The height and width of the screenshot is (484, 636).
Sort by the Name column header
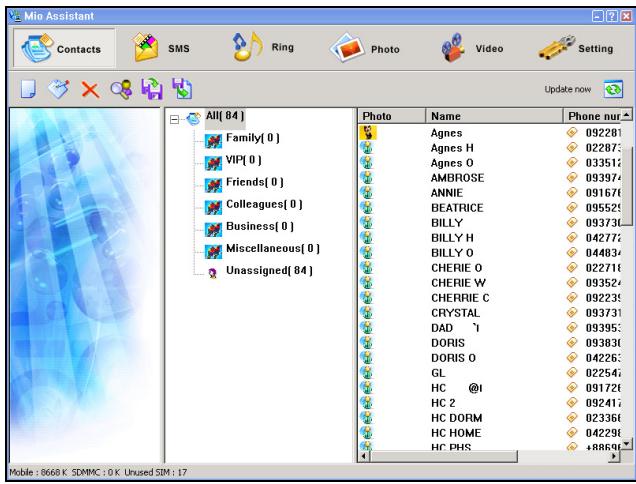[494, 116]
